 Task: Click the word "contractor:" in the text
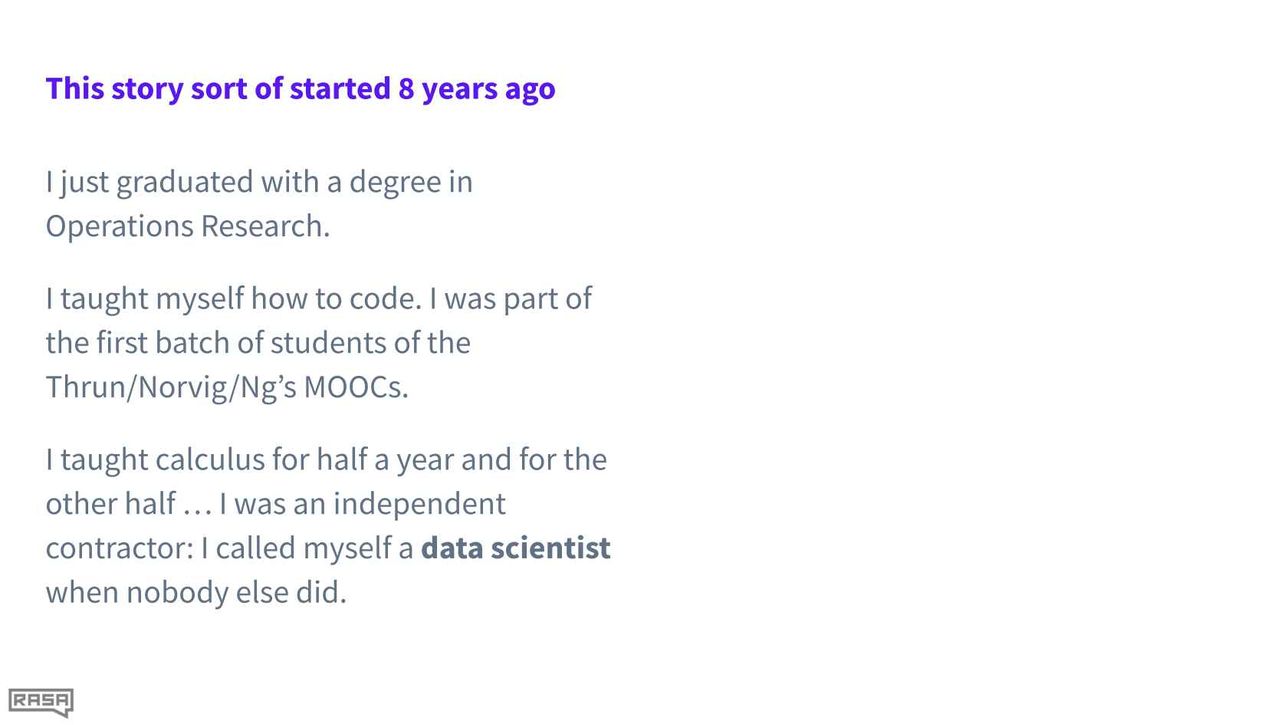tap(119, 548)
